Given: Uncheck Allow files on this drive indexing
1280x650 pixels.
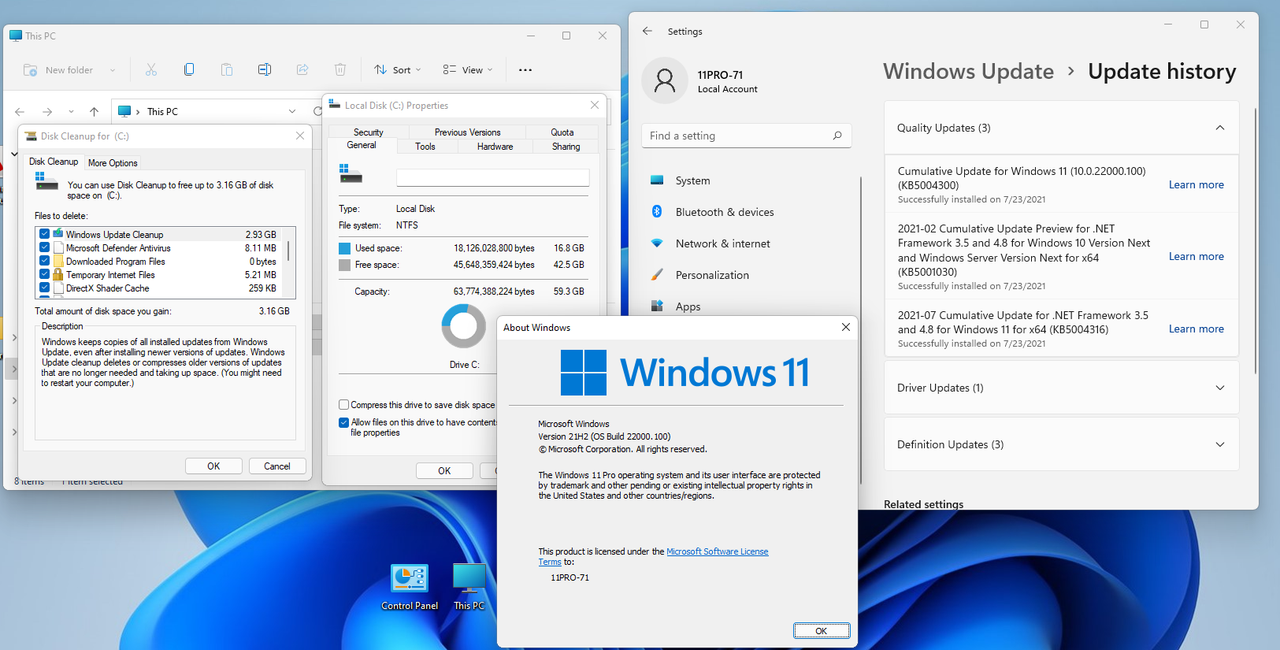Looking at the screenshot, I should click(344, 423).
